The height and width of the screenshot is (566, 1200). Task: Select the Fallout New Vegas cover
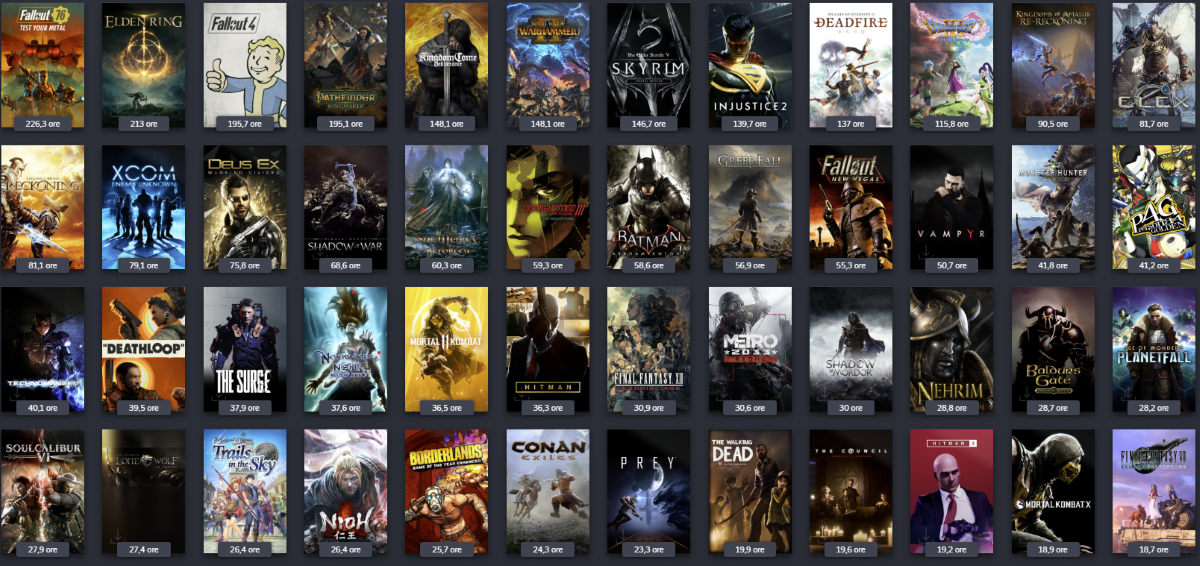[851, 208]
